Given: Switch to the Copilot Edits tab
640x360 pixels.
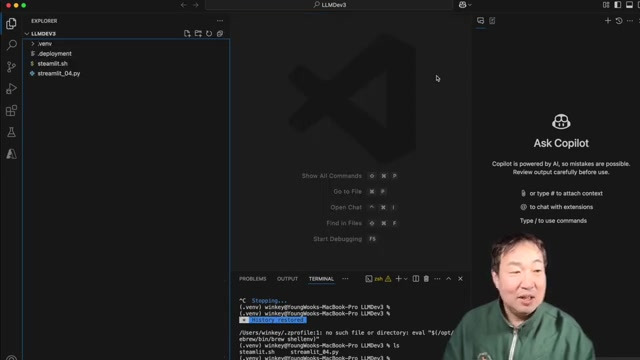Looking at the screenshot, I should click(492, 21).
